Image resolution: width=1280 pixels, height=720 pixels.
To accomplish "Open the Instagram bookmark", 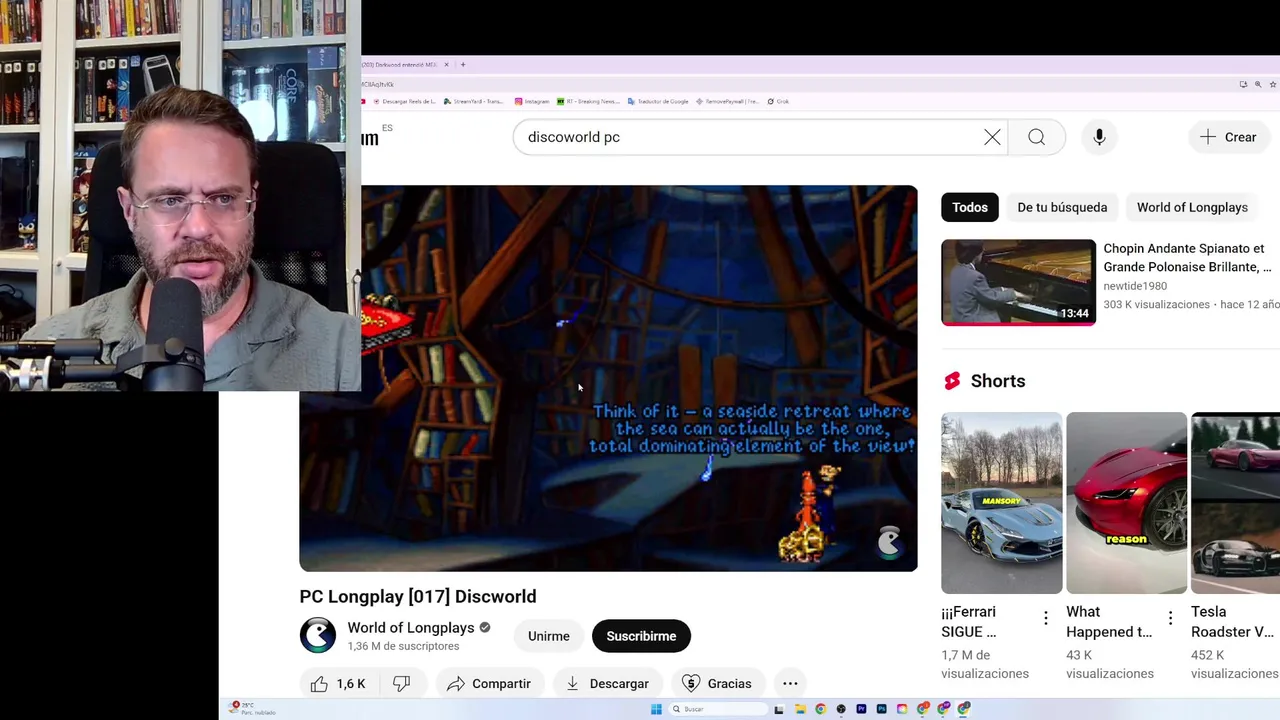I will [x=532, y=101].
